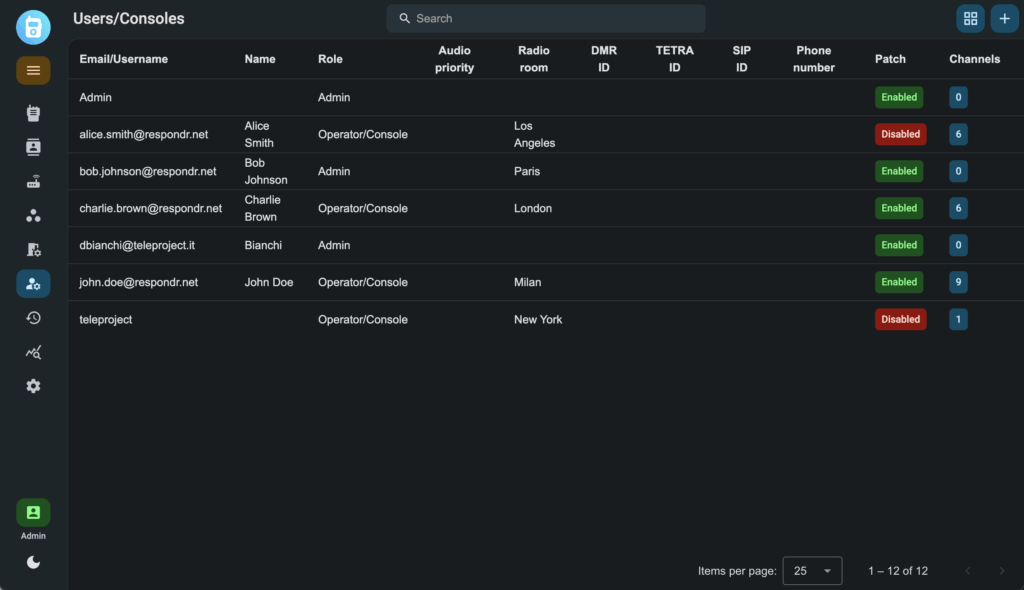This screenshot has width=1024, height=590.
Task: Click the radio app logo icon
Action: click(x=33, y=26)
